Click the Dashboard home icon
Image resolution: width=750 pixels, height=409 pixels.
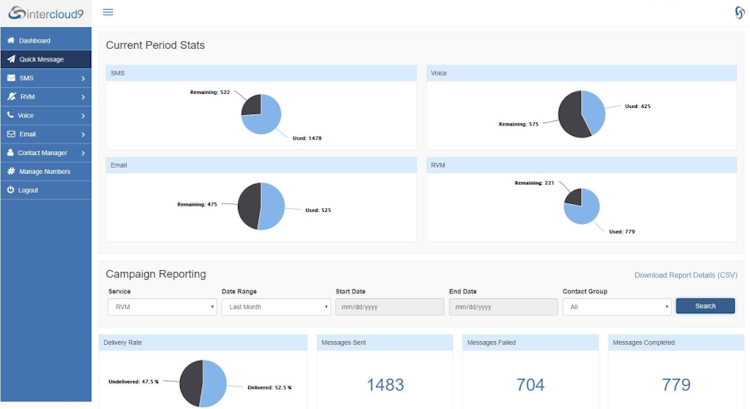click(x=11, y=40)
